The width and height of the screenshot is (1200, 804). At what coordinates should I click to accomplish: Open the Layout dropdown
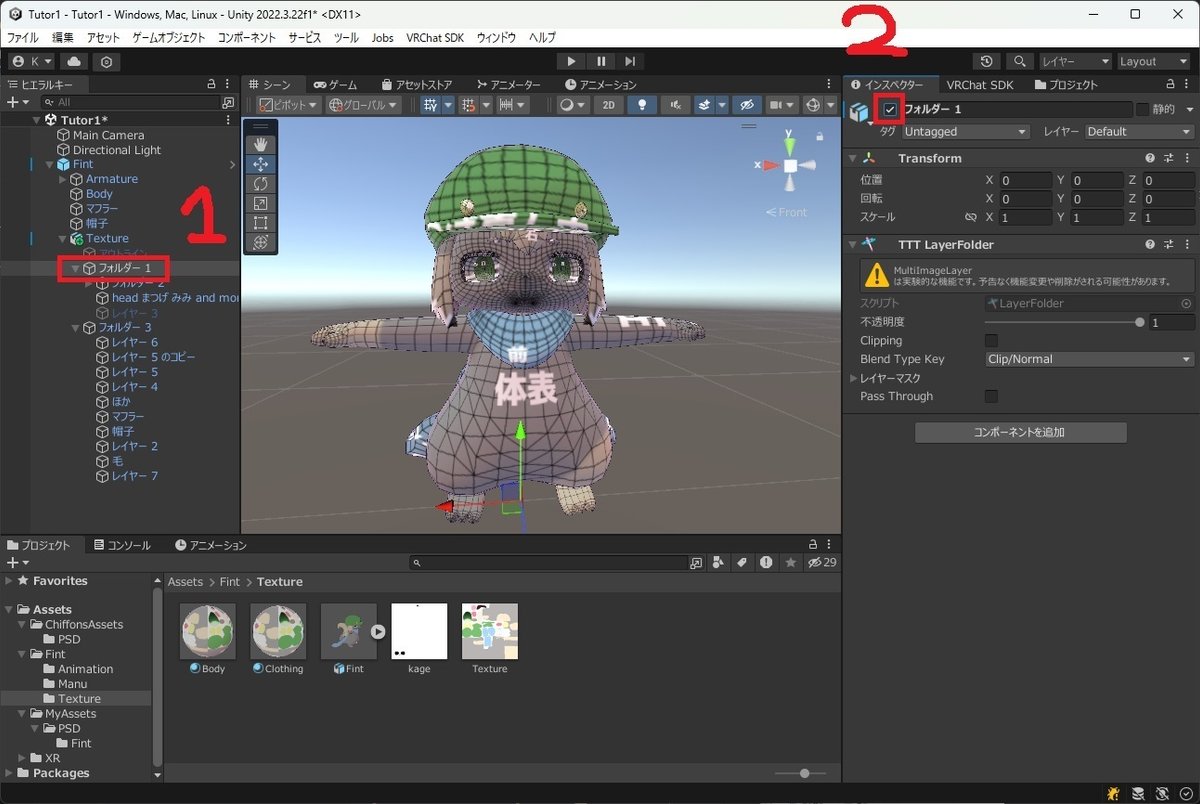[1153, 62]
